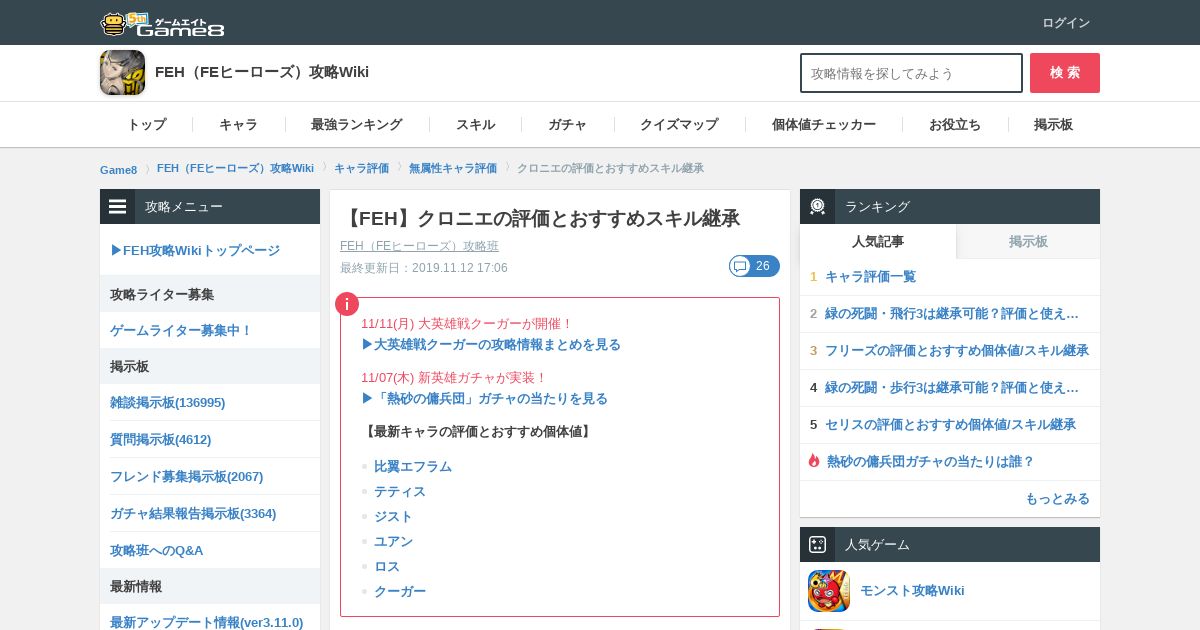
Task: Click ログイン in the top bar
Action: tap(1066, 23)
